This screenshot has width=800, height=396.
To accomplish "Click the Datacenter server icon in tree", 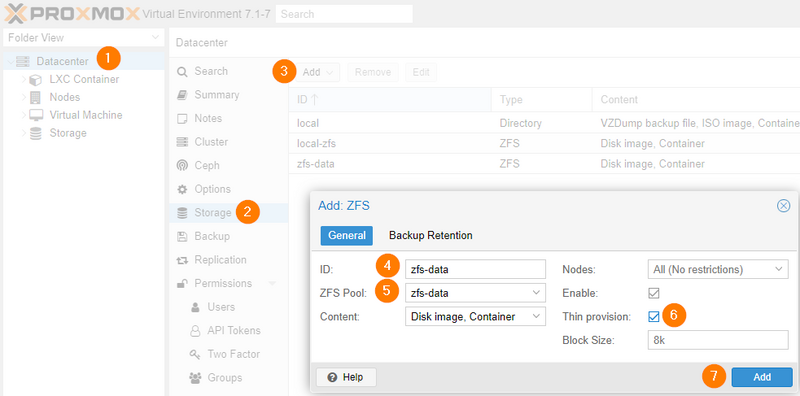I will click(x=23, y=62).
